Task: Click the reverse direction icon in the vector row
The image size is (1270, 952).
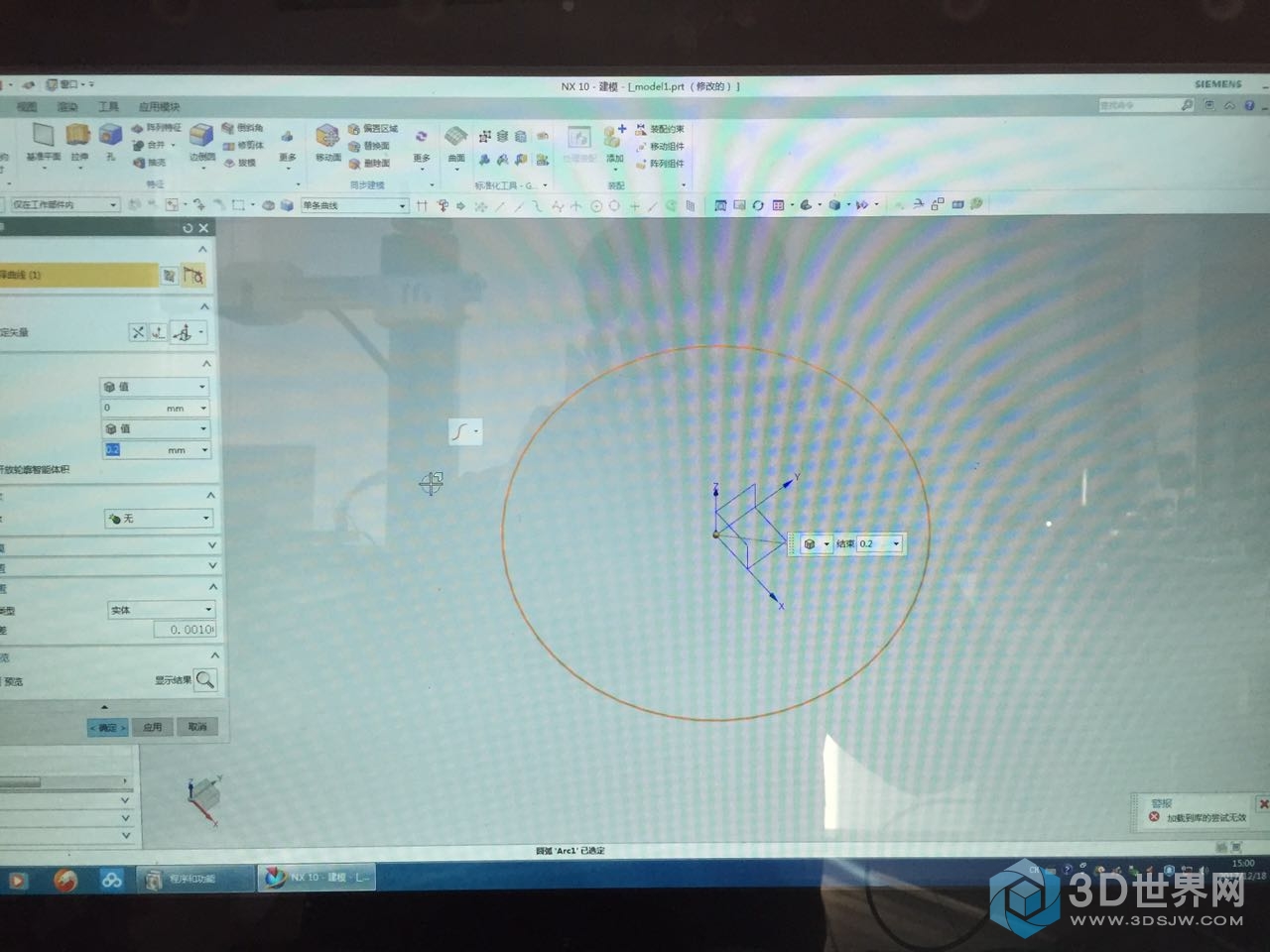Action: coord(138,333)
